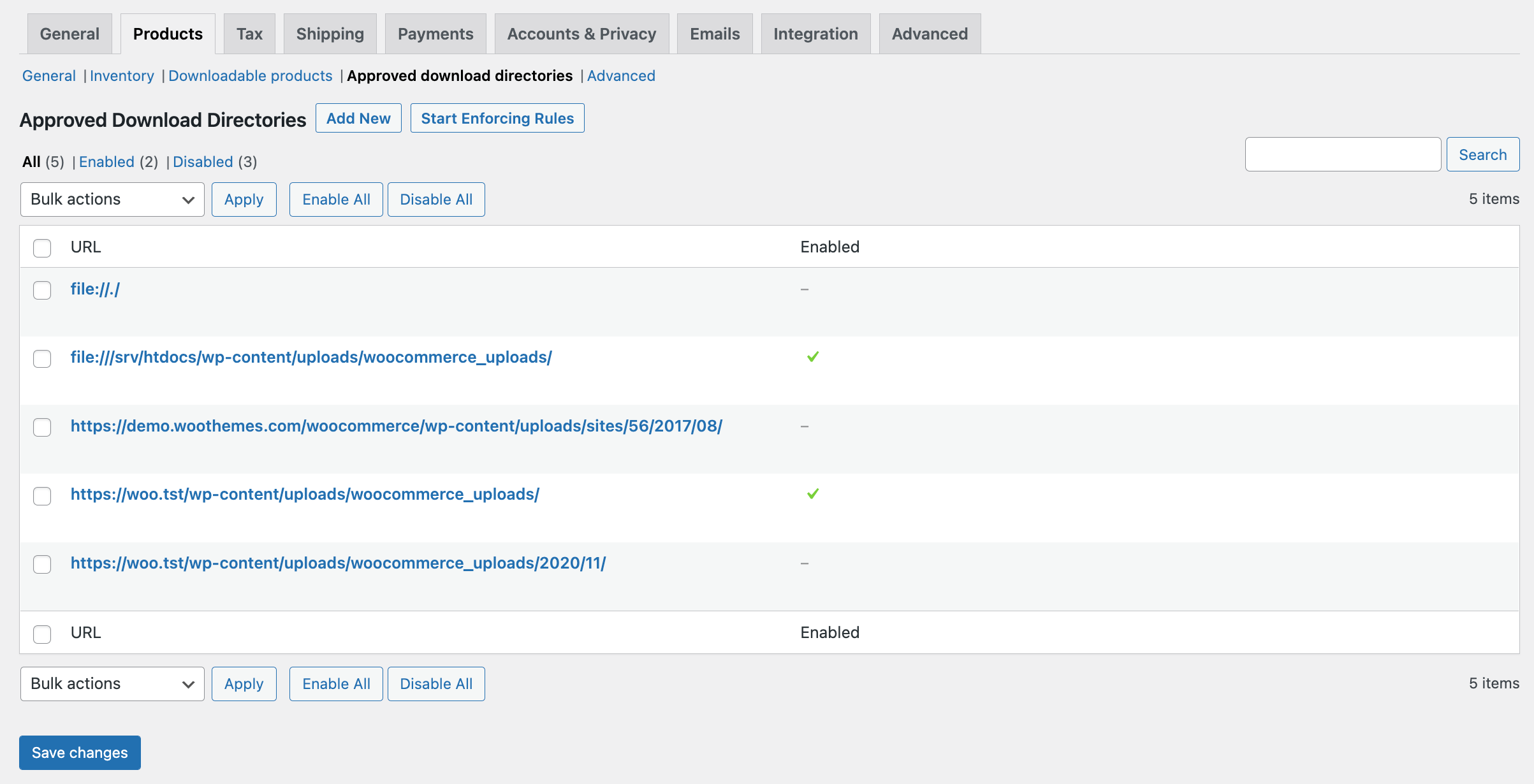Toggle the enabled checkmark for woo.tst woocommerce_uploads
Viewport: 1534px width, 784px height.
click(x=812, y=493)
